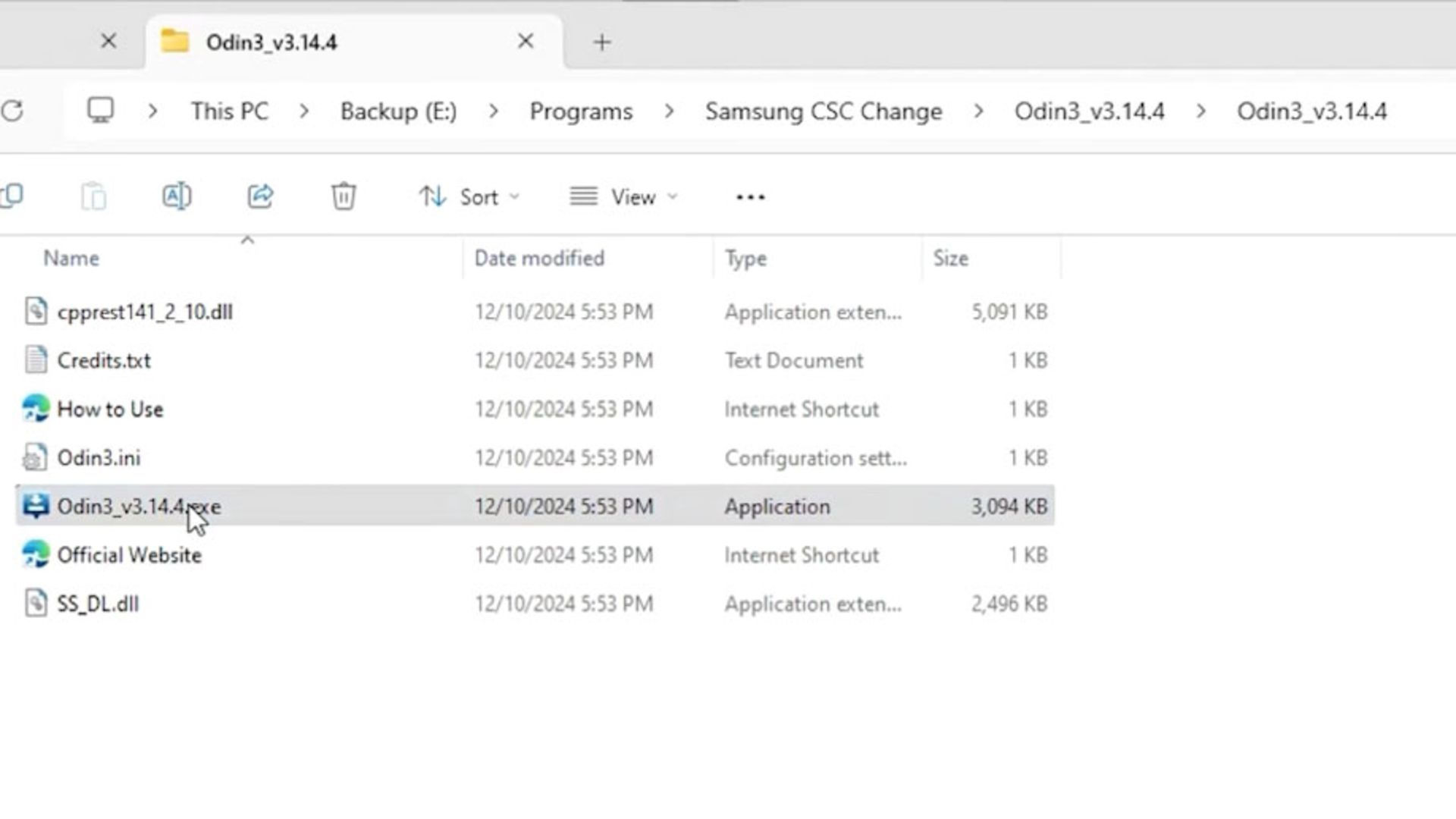Sort by Date modified column header

(x=539, y=259)
